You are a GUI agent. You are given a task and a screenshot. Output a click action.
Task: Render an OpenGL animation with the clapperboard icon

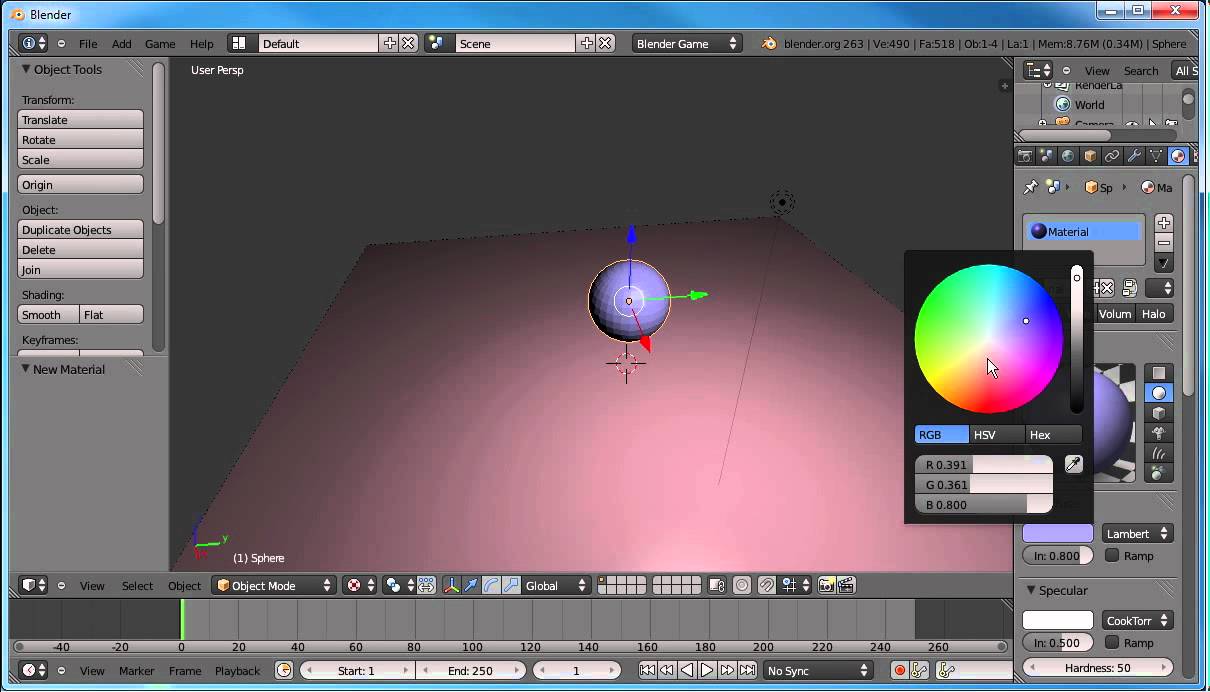[846, 585]
